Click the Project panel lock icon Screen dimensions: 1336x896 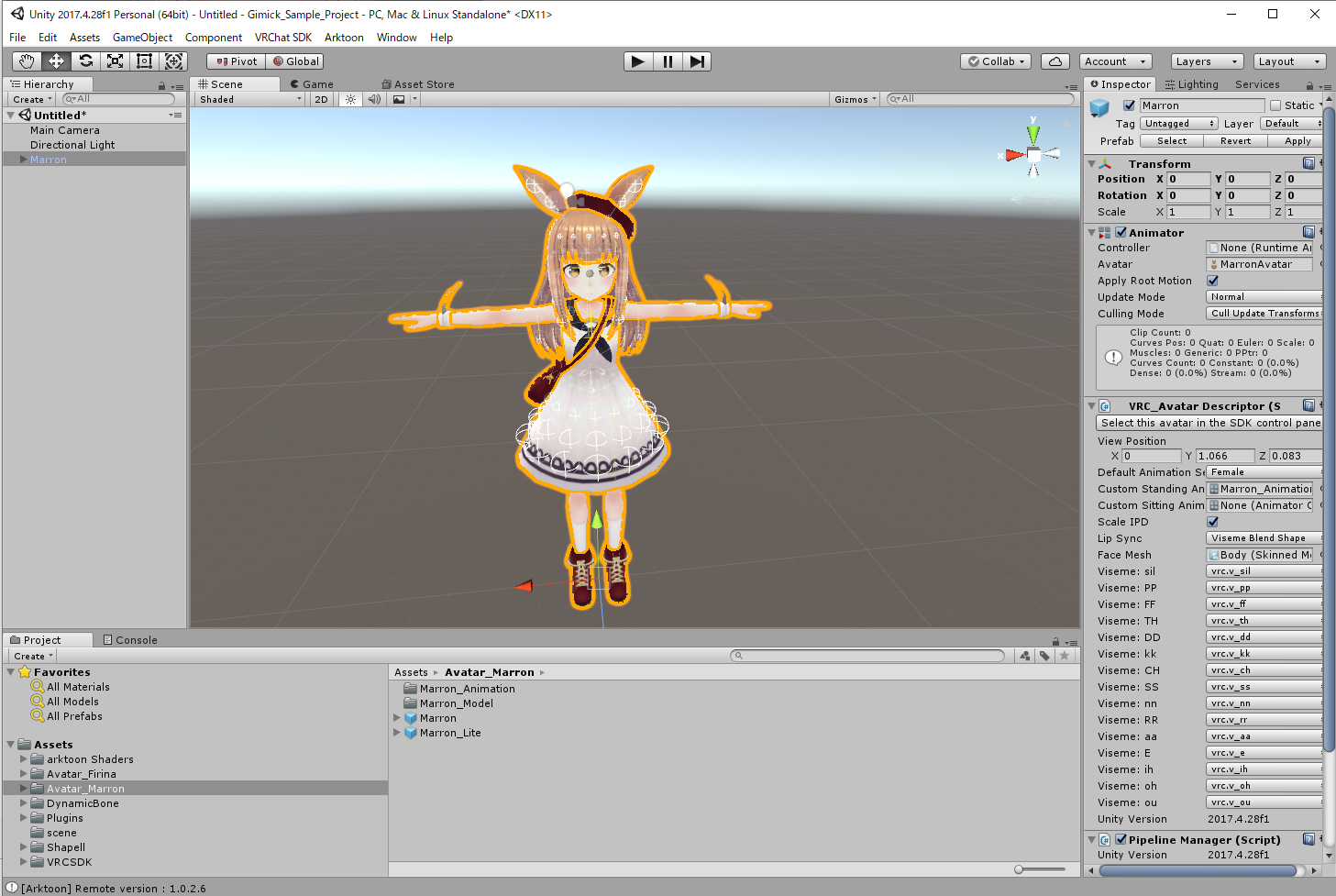coord(1055,642)
